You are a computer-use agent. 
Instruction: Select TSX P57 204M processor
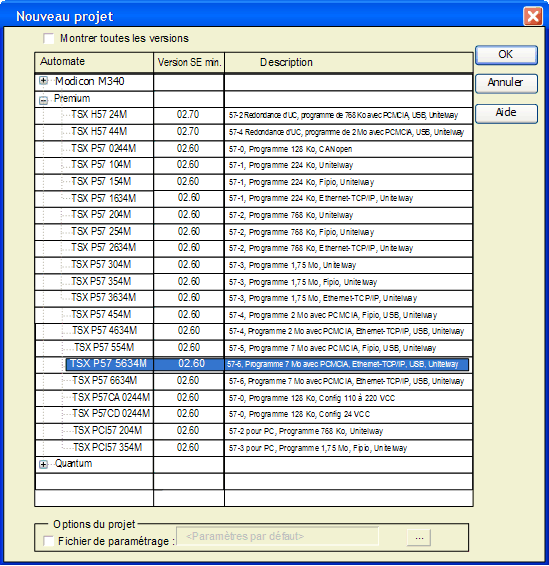(x=101, y=214)
